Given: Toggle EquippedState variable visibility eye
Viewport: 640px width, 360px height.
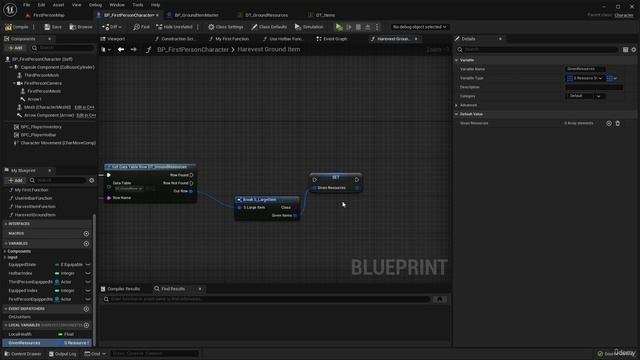Looking at the screenshot, I should (x=88, y=265).
